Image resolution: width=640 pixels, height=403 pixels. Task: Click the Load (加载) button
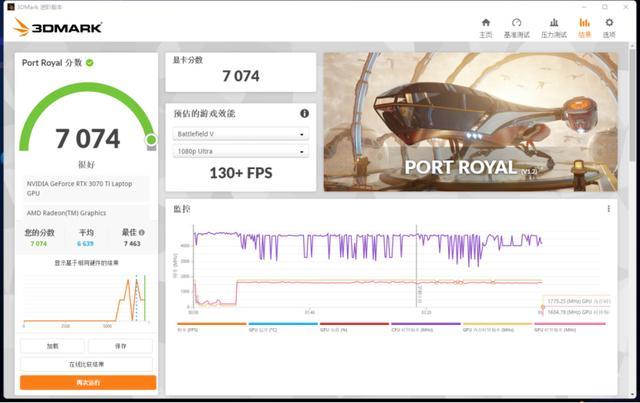[53, 346]
